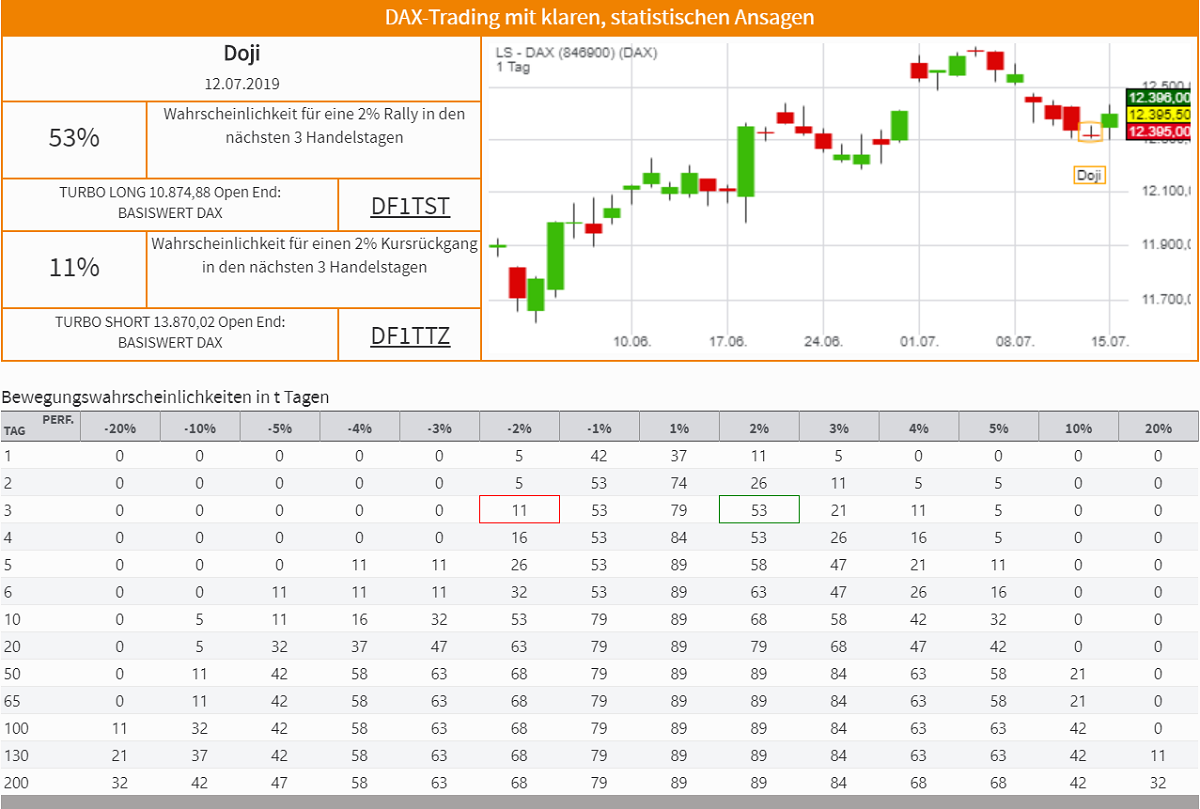Select the highlighted Doji candle marker
Screen dimensions: 1200x809
coord(1091,132)
